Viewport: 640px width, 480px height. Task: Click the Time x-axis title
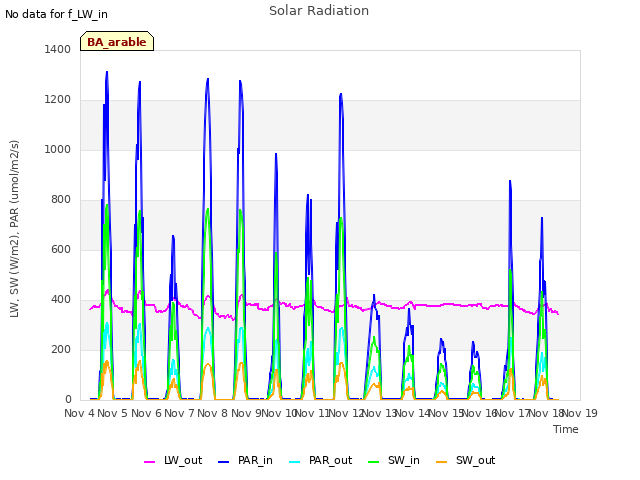566,429
